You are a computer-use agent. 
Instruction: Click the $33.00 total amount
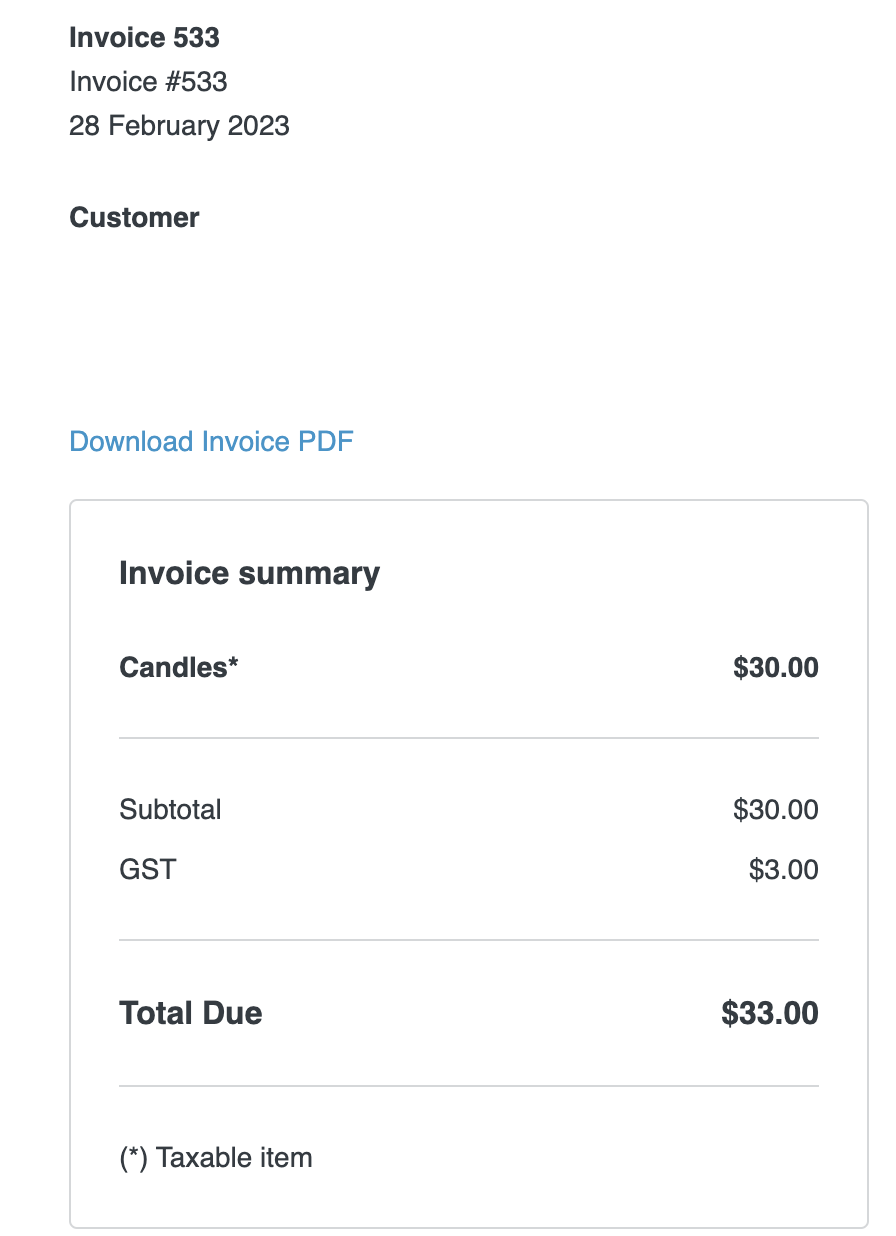[769, 1013]
